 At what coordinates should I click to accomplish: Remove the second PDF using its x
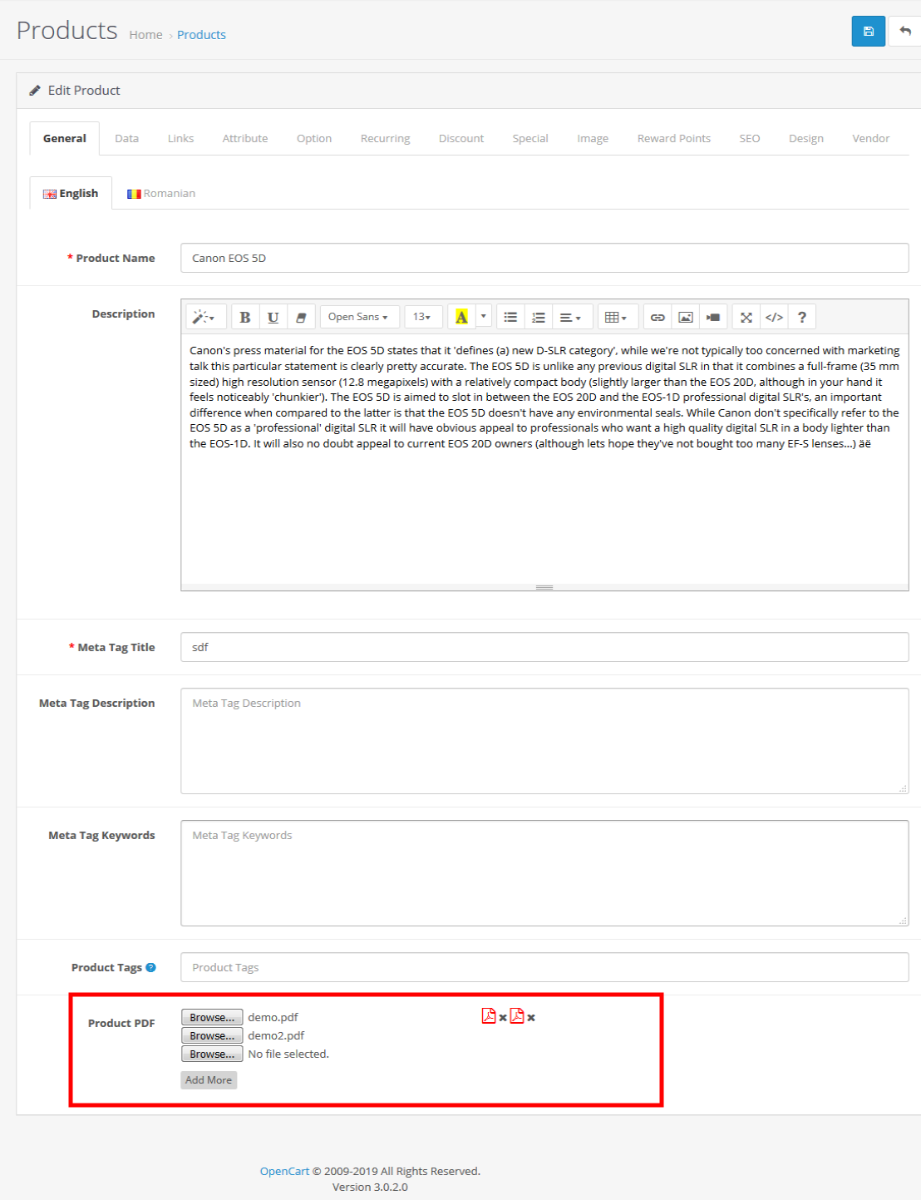coord(531,1018)
